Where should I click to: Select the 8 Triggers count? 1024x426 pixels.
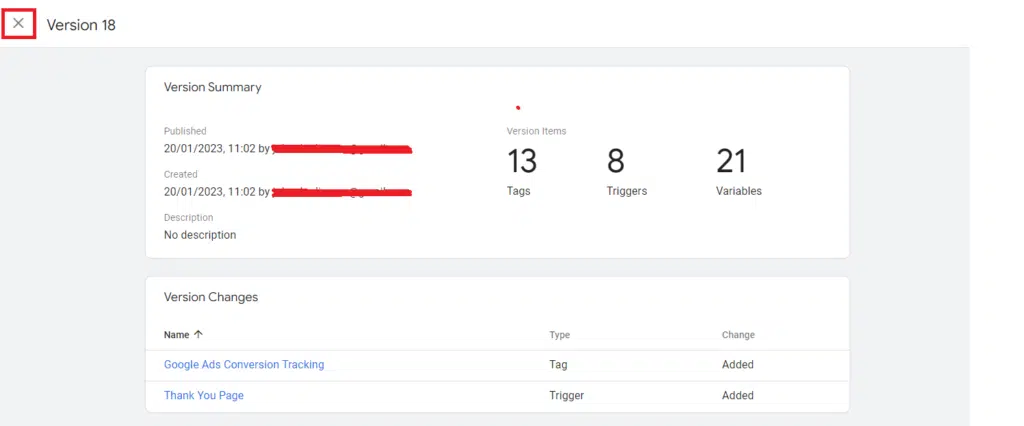tap(616, 161)
